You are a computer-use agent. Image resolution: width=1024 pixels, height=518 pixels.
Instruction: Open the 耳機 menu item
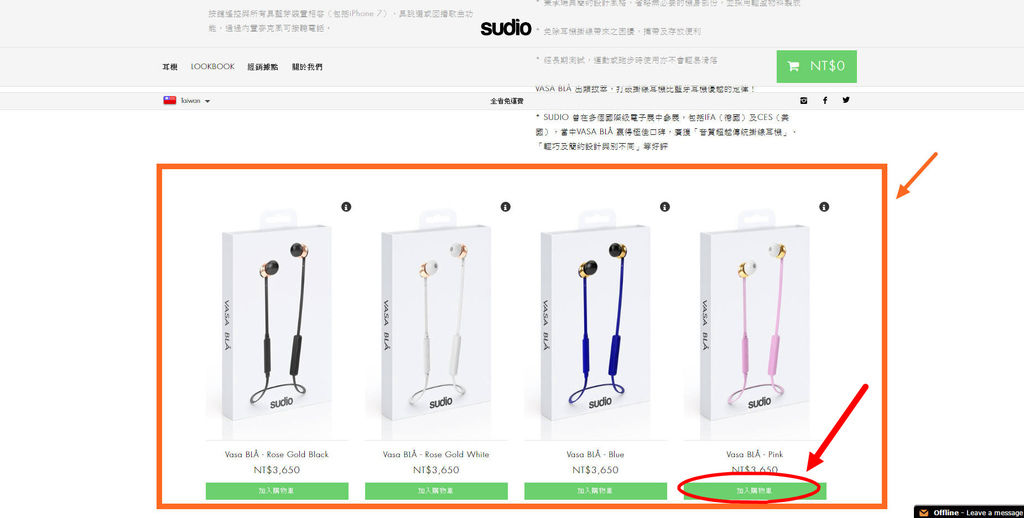170,67
